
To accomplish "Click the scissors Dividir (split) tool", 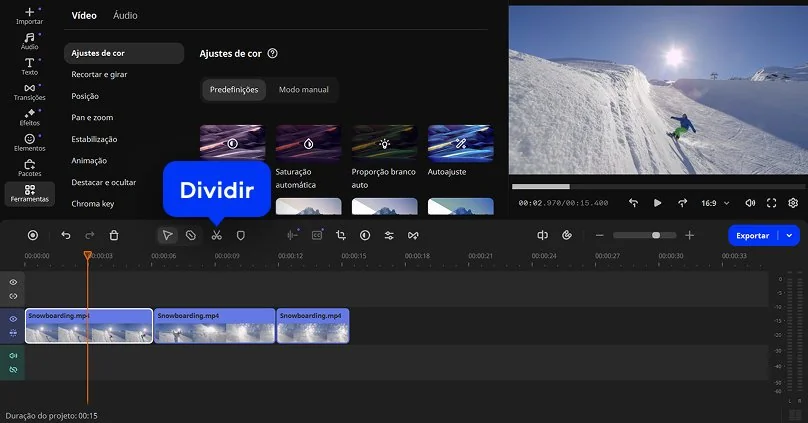I will [216, 235].
